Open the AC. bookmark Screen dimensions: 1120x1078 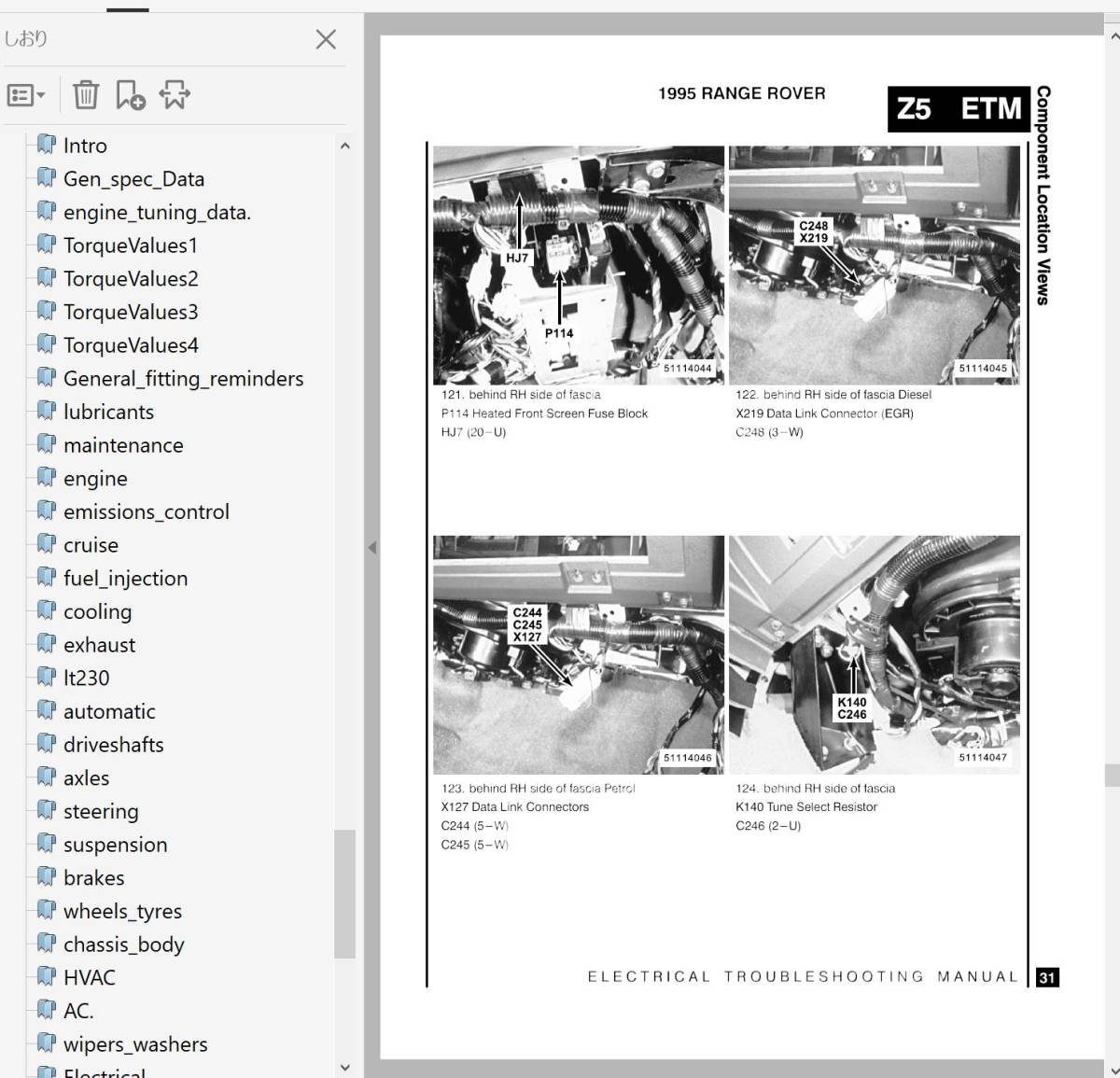pyautogui.click(x=78, y=1012)
